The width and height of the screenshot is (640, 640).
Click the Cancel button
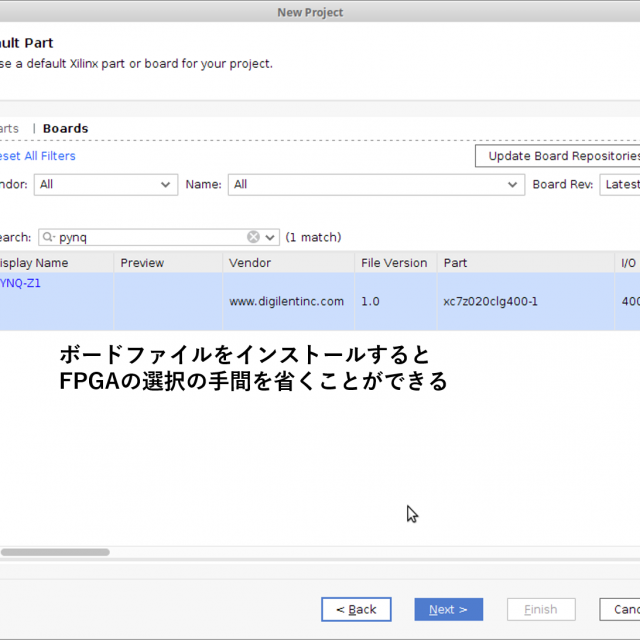(620, 609)
